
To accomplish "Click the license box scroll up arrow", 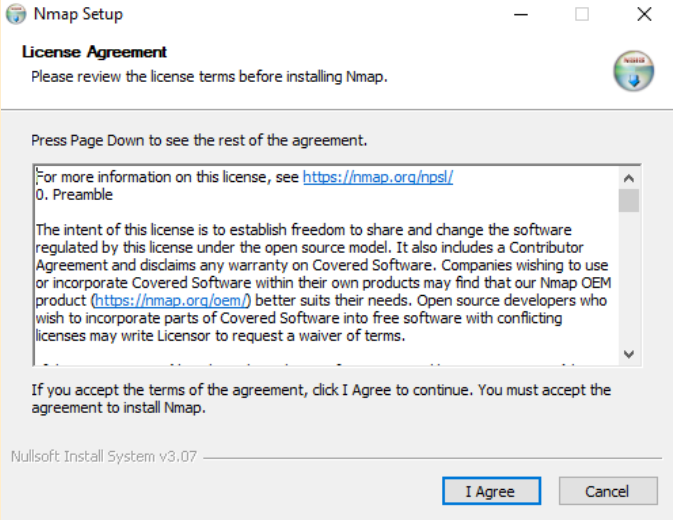I will coord(629,178).
